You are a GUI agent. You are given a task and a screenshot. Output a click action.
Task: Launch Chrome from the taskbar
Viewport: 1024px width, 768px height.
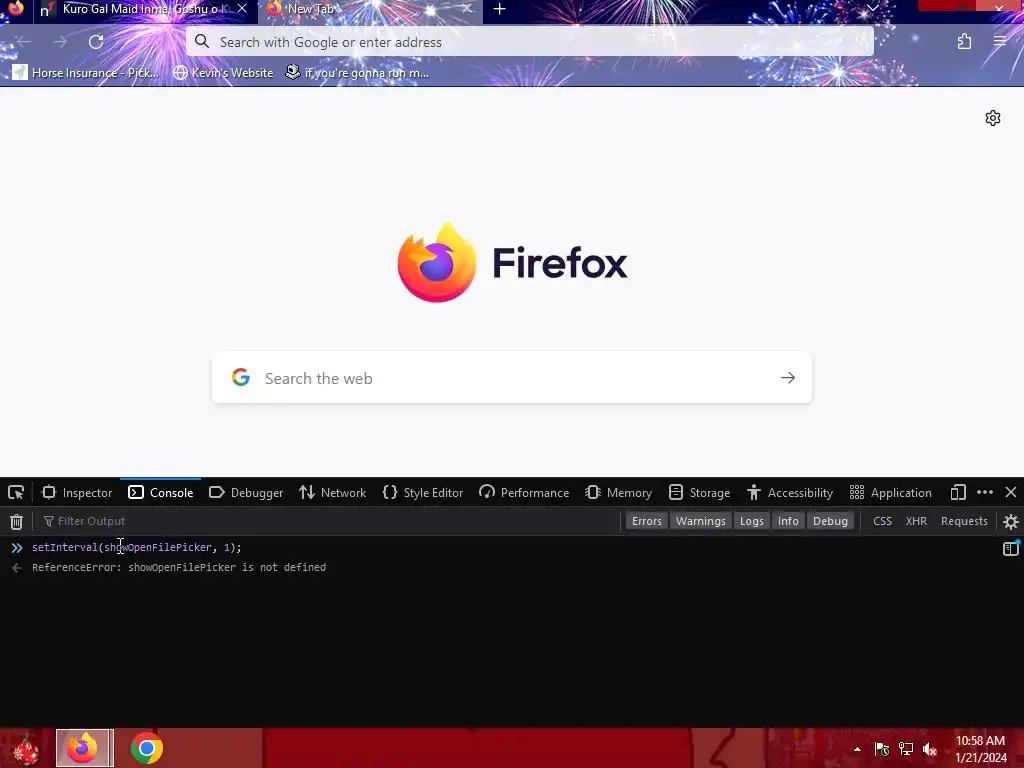tap(147, 748)
